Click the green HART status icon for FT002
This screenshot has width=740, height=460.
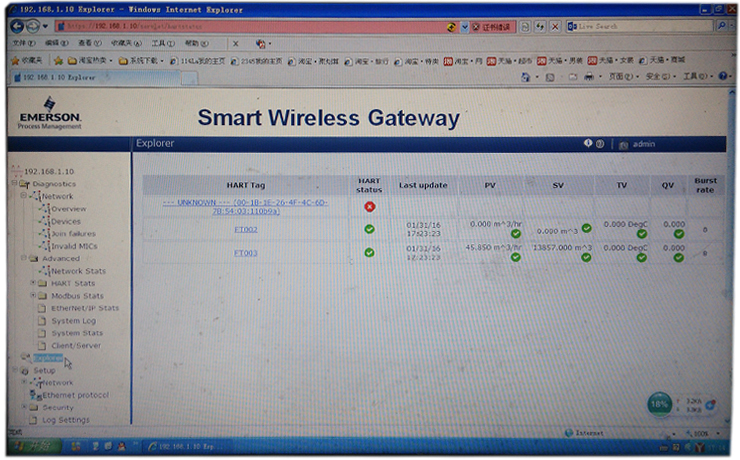(x=369, y=229)
